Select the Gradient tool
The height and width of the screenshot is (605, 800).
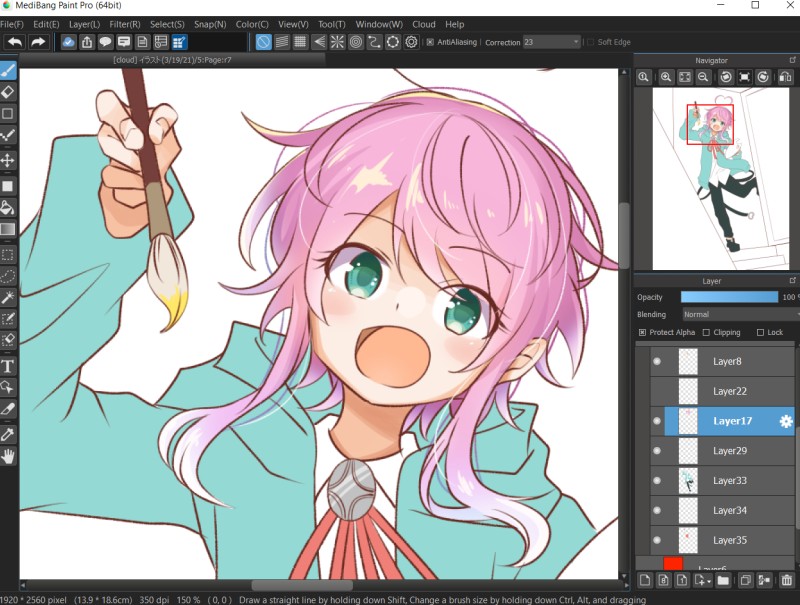point(8,229)
